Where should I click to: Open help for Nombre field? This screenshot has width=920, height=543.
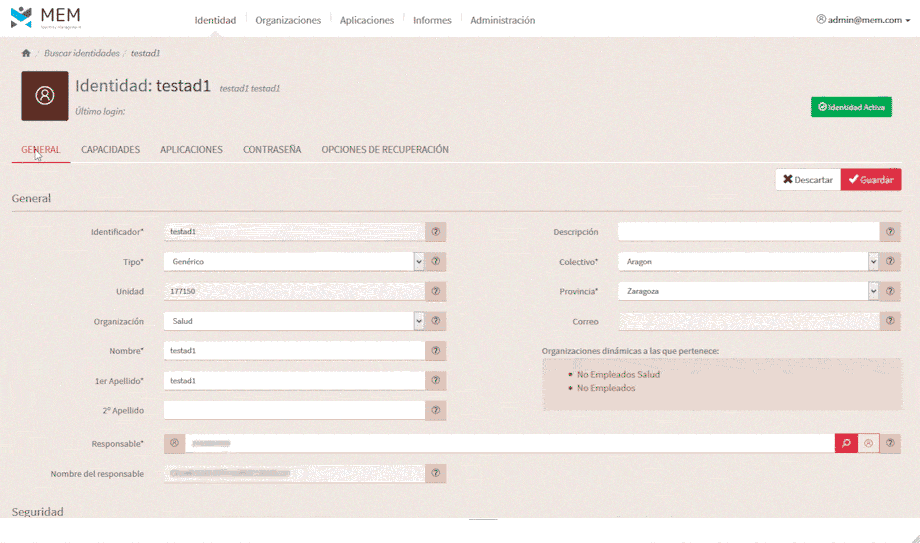(435, 350)
